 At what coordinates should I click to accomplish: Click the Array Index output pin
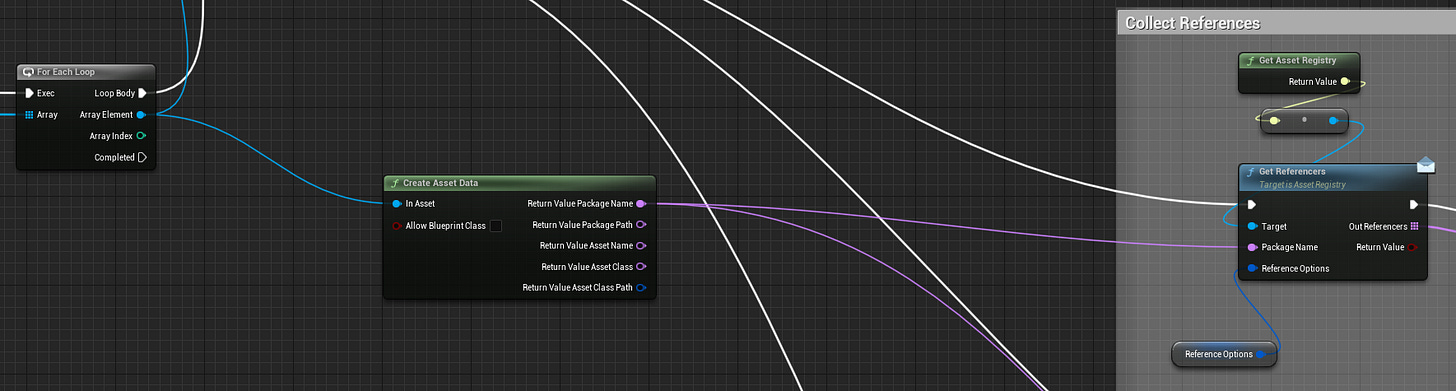141,136
